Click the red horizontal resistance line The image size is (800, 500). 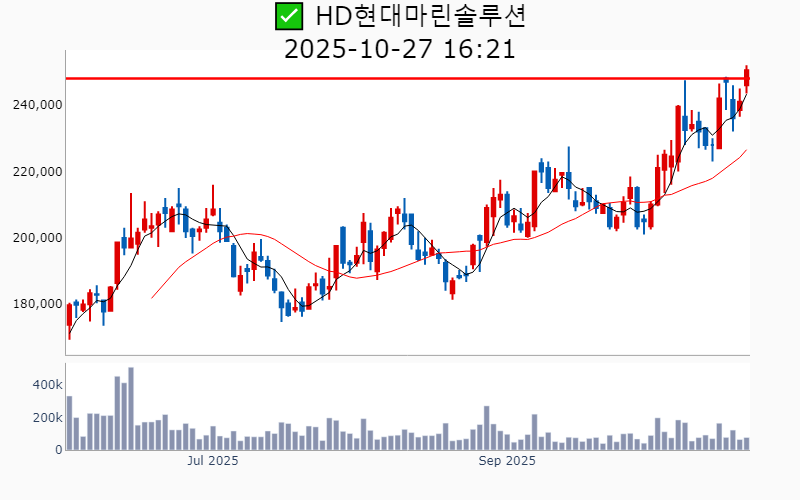(400, 78)
